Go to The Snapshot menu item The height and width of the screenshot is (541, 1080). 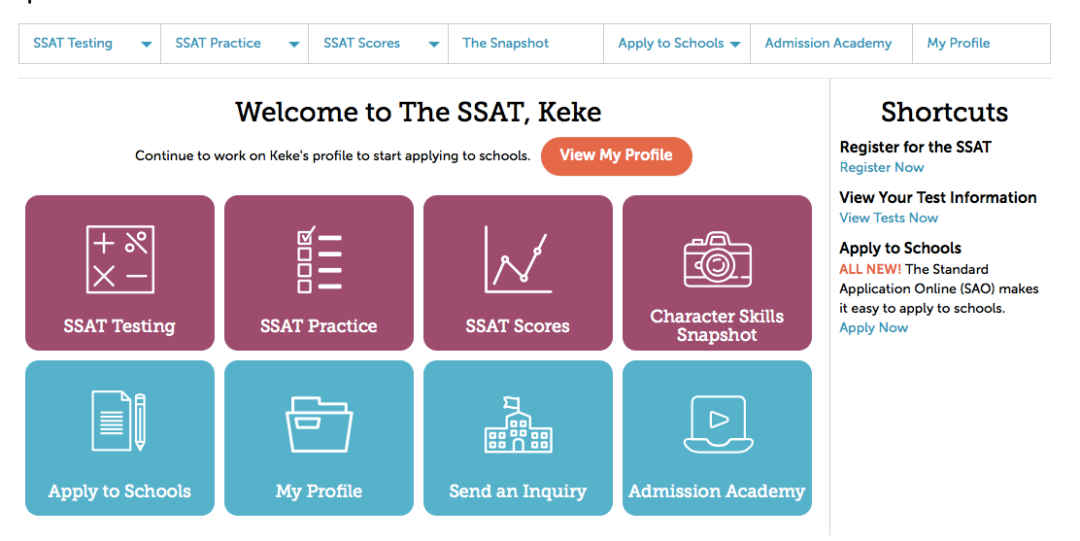point(506,43)
